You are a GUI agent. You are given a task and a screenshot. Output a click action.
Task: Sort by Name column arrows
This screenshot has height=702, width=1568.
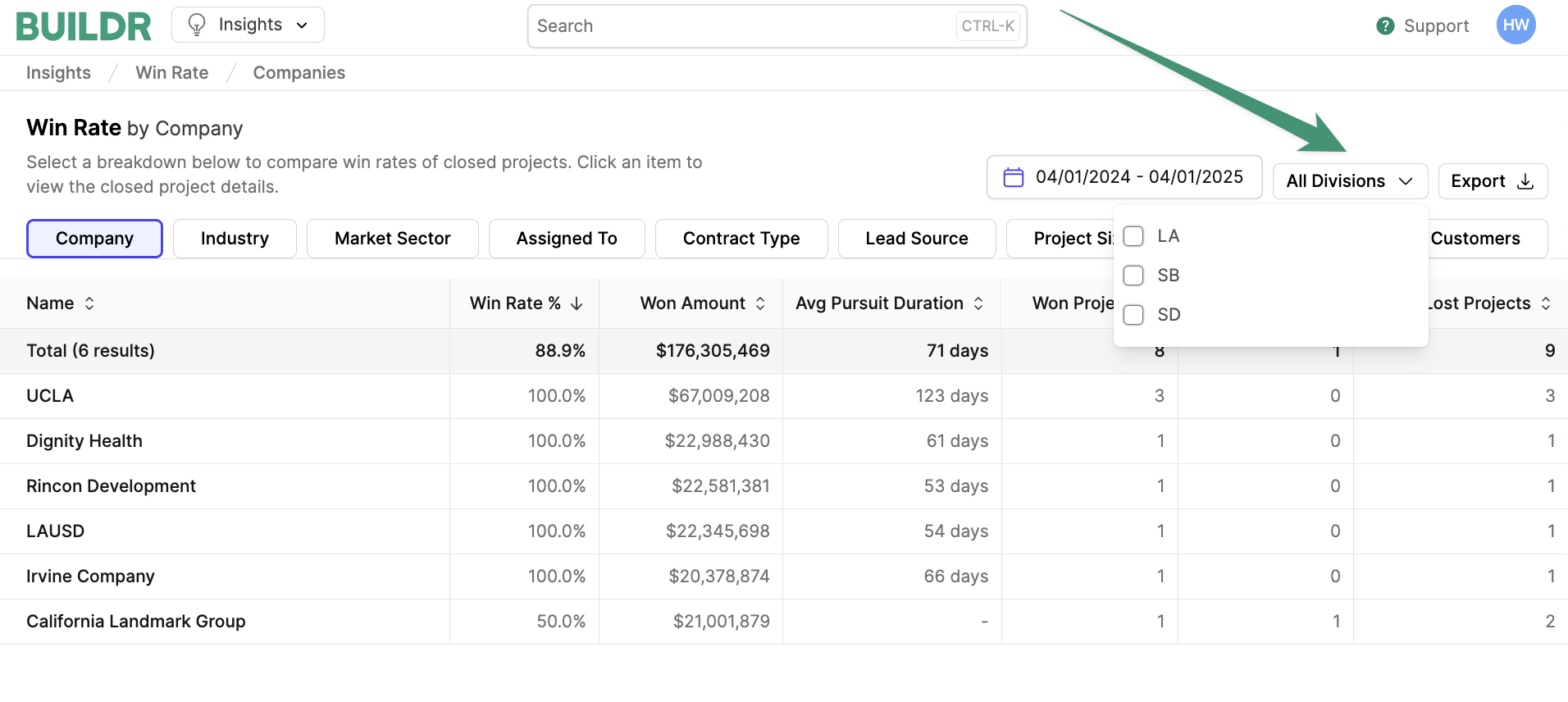[x=89, y=303]
